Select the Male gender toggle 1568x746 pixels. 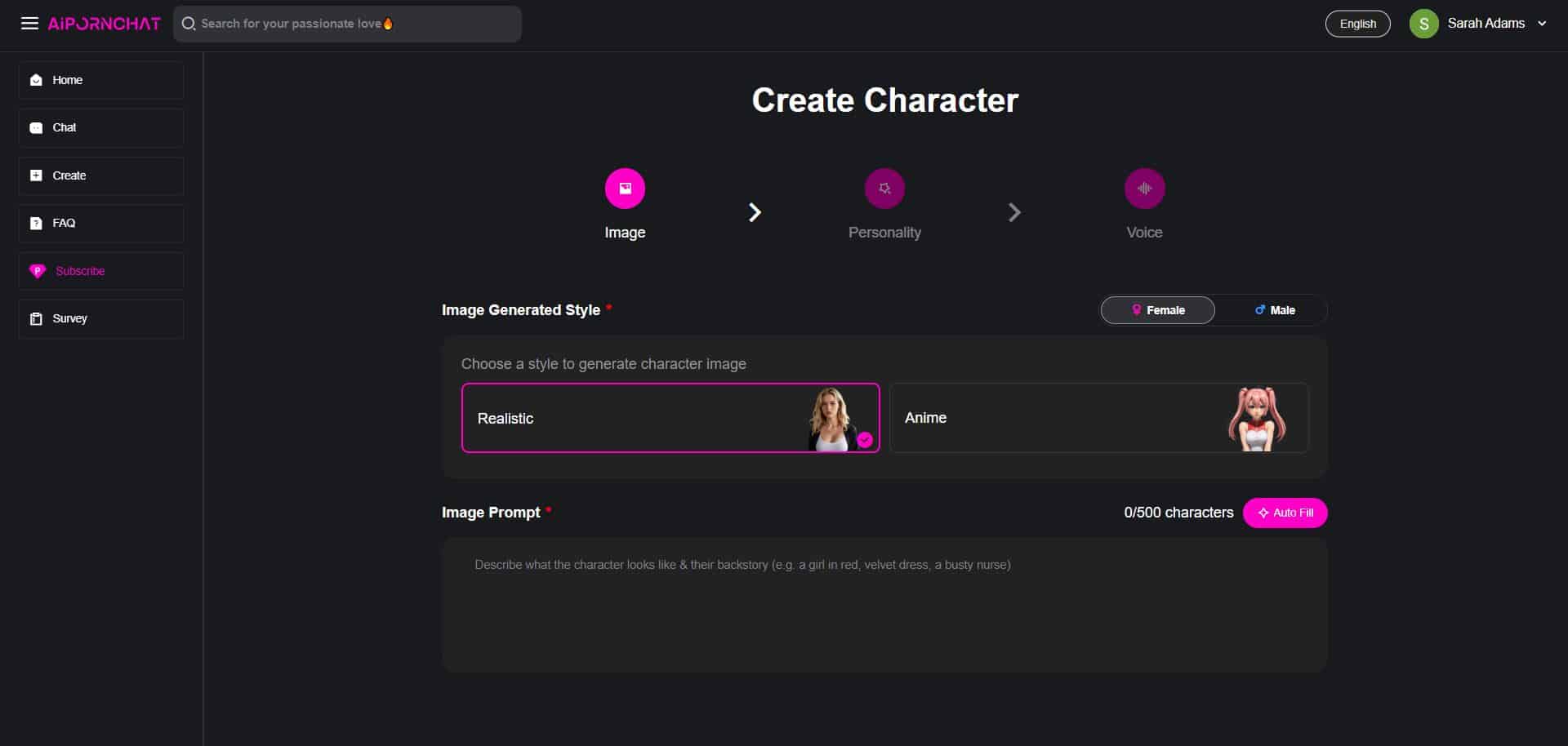(x=1274, y=310)
